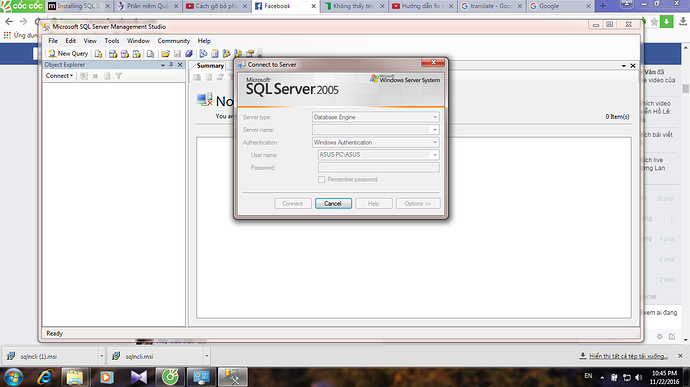Click the Password input field
690x387 pixels.
coord(378,168)
